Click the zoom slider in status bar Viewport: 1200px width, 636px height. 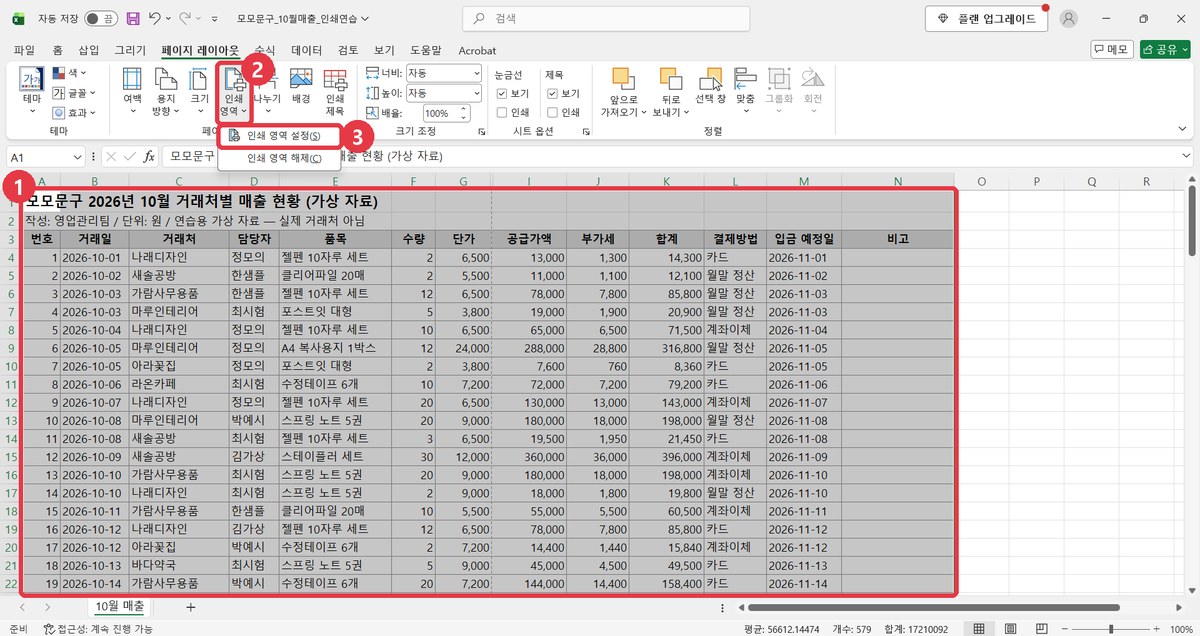[x=1111, y=629]
